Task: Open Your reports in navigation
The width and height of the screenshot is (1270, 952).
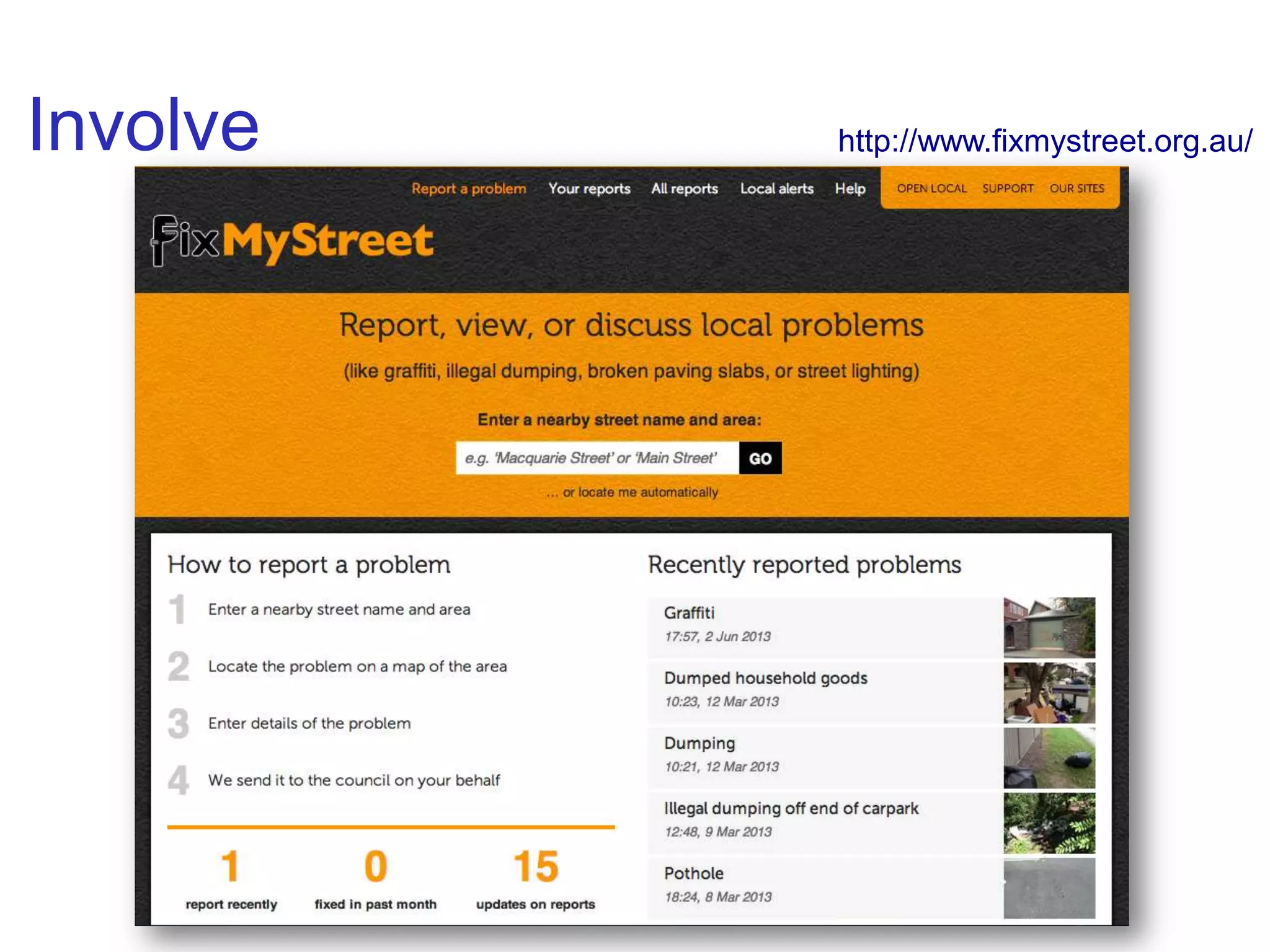Action: (589, 189)
